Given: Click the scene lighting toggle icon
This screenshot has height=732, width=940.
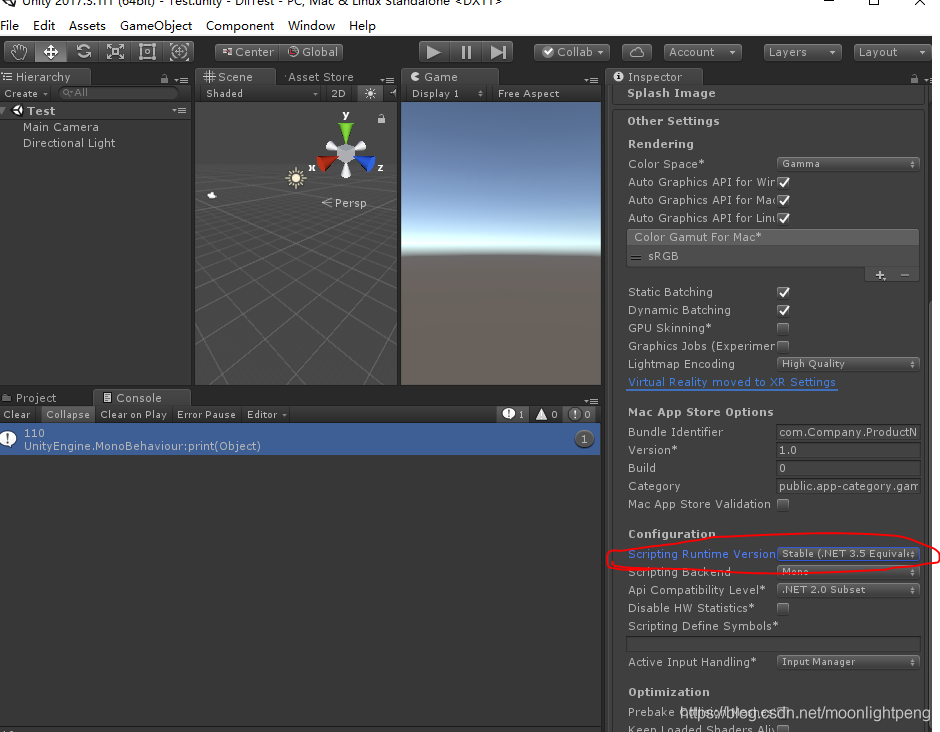Looking at the screenshot, I should (x=368, y=93).
